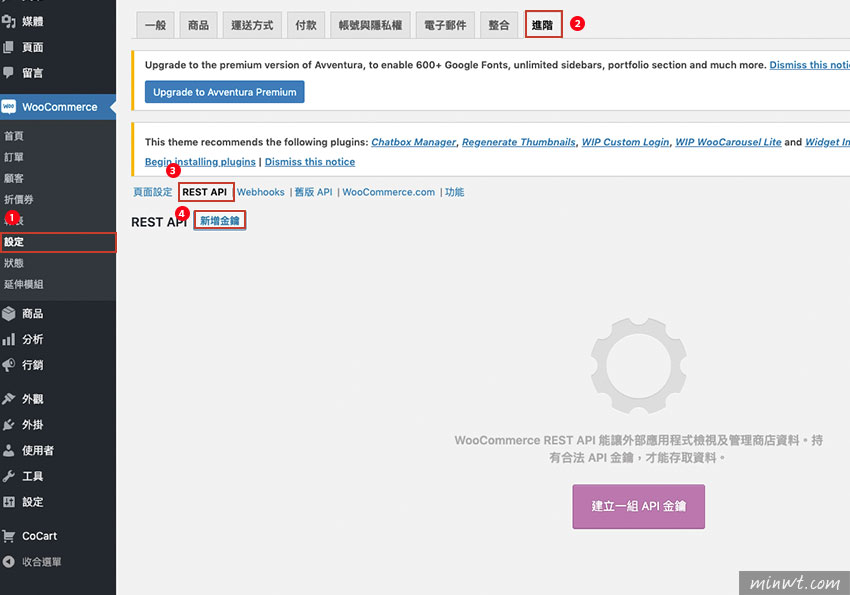Open the WIP Custom Login plugin link
Viewport: 850px width, 595px height.
[x=626, y=142]
